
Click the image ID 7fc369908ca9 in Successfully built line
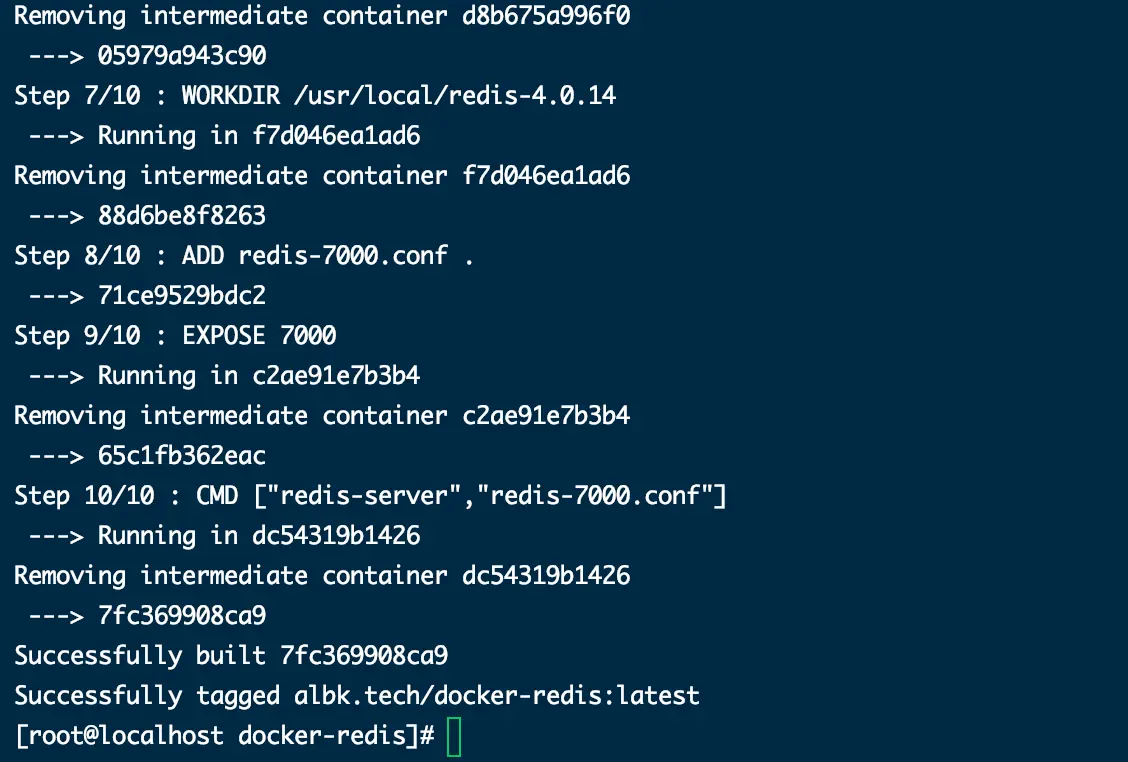[x=364, y=656]
